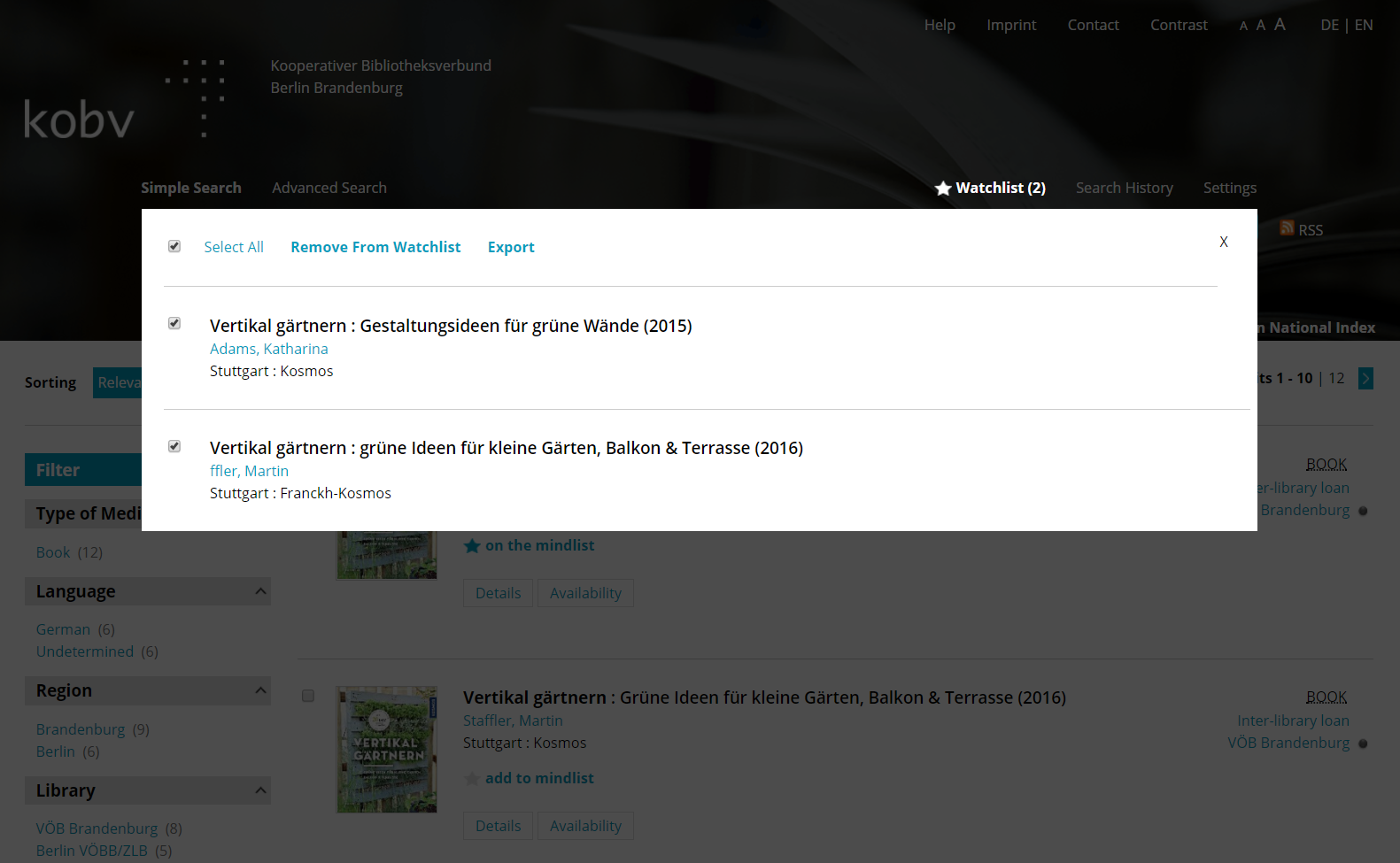Screen dimensions: 1400x863
Task: Click the kobv logo
Action: pos(80,119)
